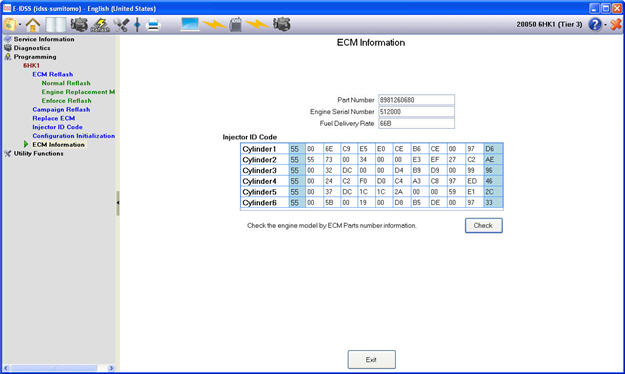Click cell 2A in Cylinder5 row
The image size is (625, 374).
(x=402, y=192)
